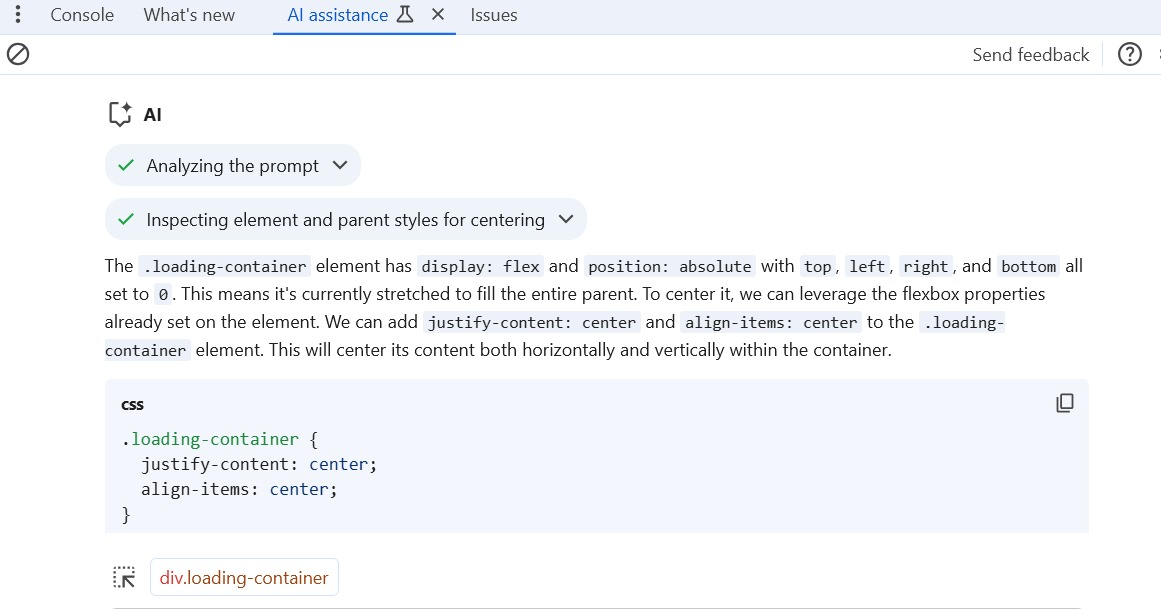The image size is (1161, 609).
Task: Open the DevTools drawer three-dot menu
Action: pyautogui.click(x=18, y=14)
